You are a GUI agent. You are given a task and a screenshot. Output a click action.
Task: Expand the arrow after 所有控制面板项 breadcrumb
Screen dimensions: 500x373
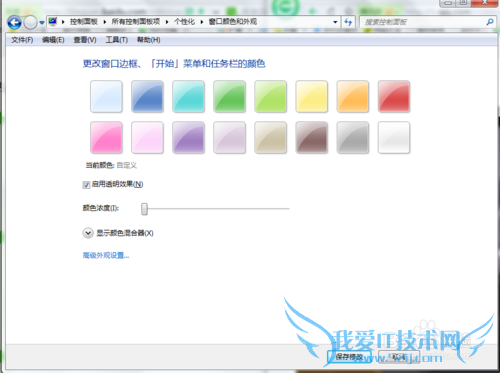click(x=167, y=22)
